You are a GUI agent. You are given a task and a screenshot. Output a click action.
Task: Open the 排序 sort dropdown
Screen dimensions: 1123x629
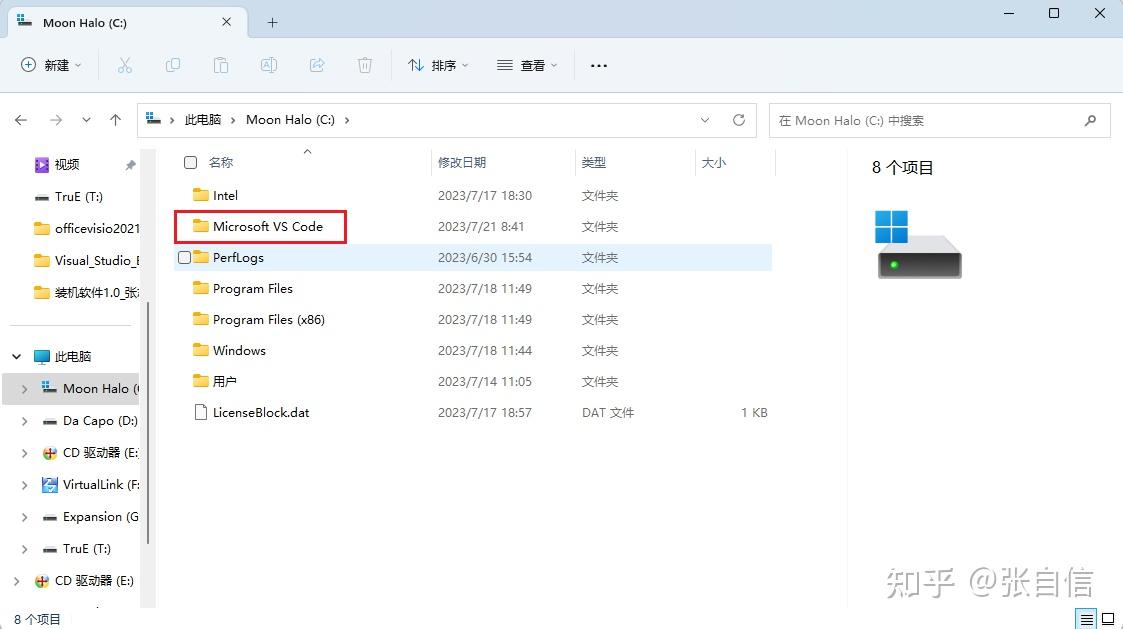[437, 65]
